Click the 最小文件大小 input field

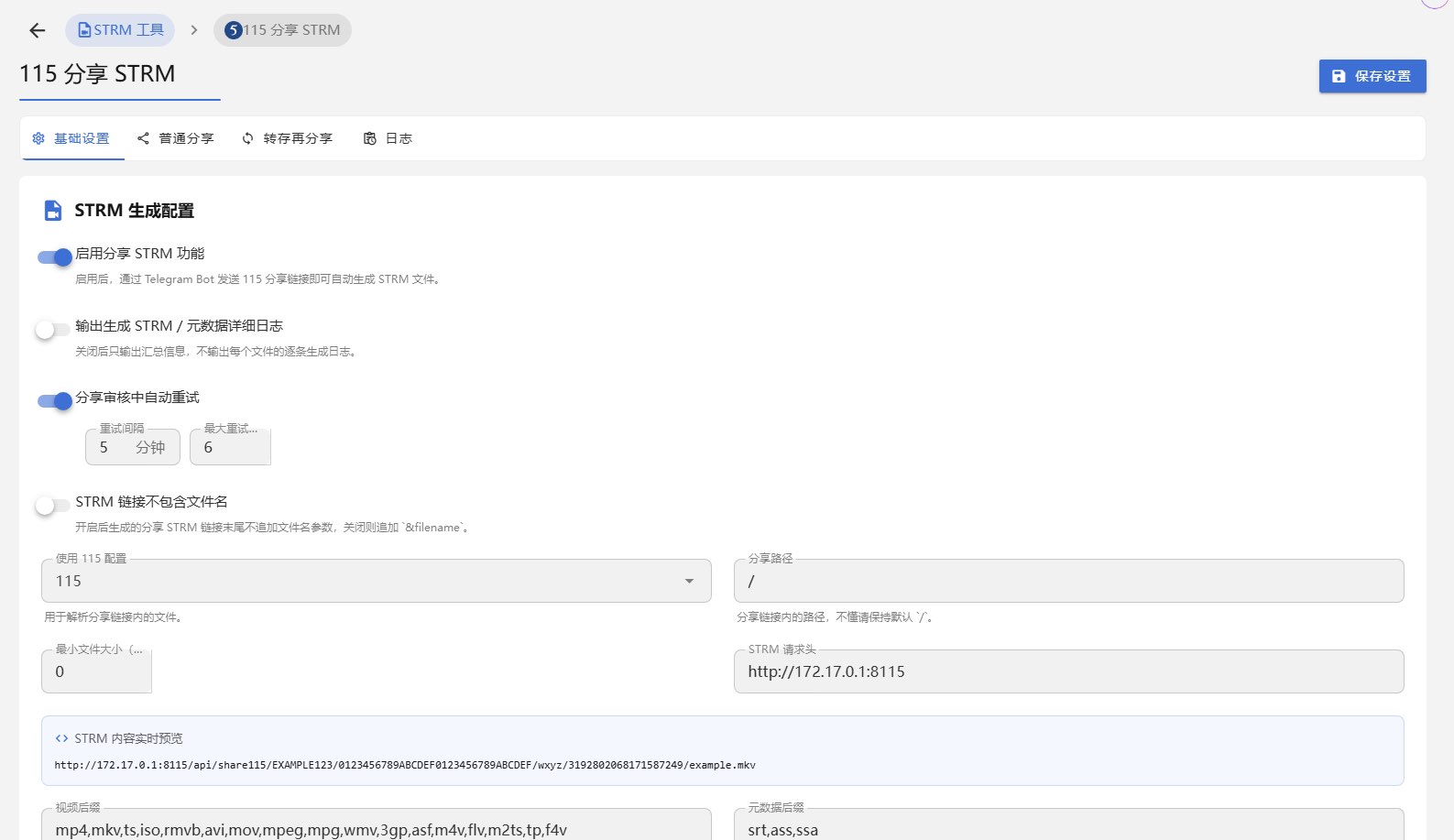pyautogui.click(x=96, y=671)
